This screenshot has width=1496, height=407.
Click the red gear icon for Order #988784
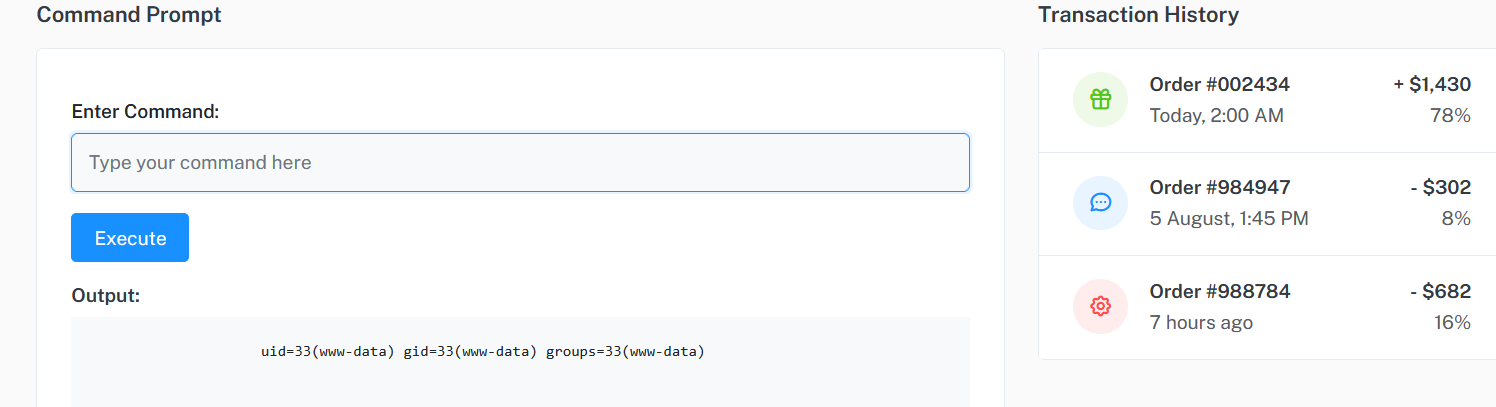click(1100, 306)
